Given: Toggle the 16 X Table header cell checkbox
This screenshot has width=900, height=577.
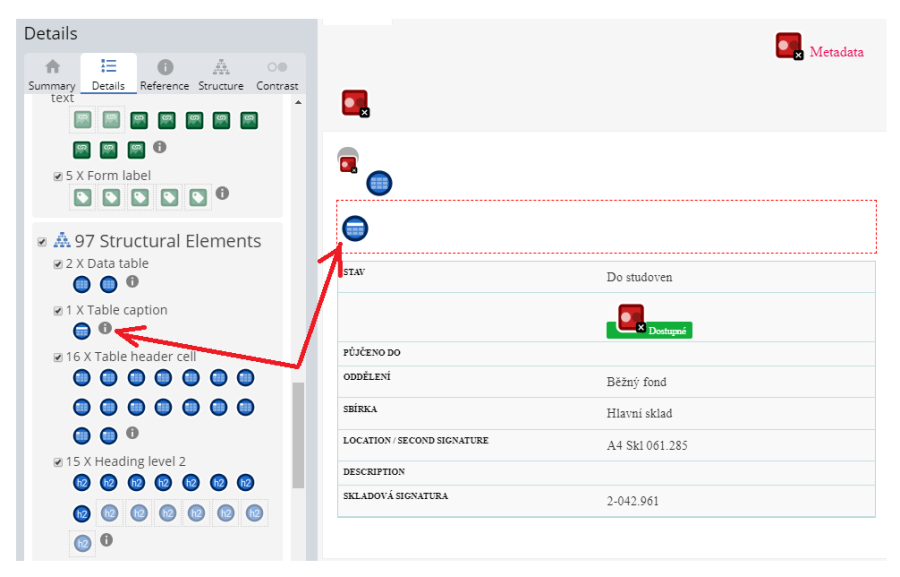Looking at the screenshot, I should pyautogui.click(x=57, y=357).
